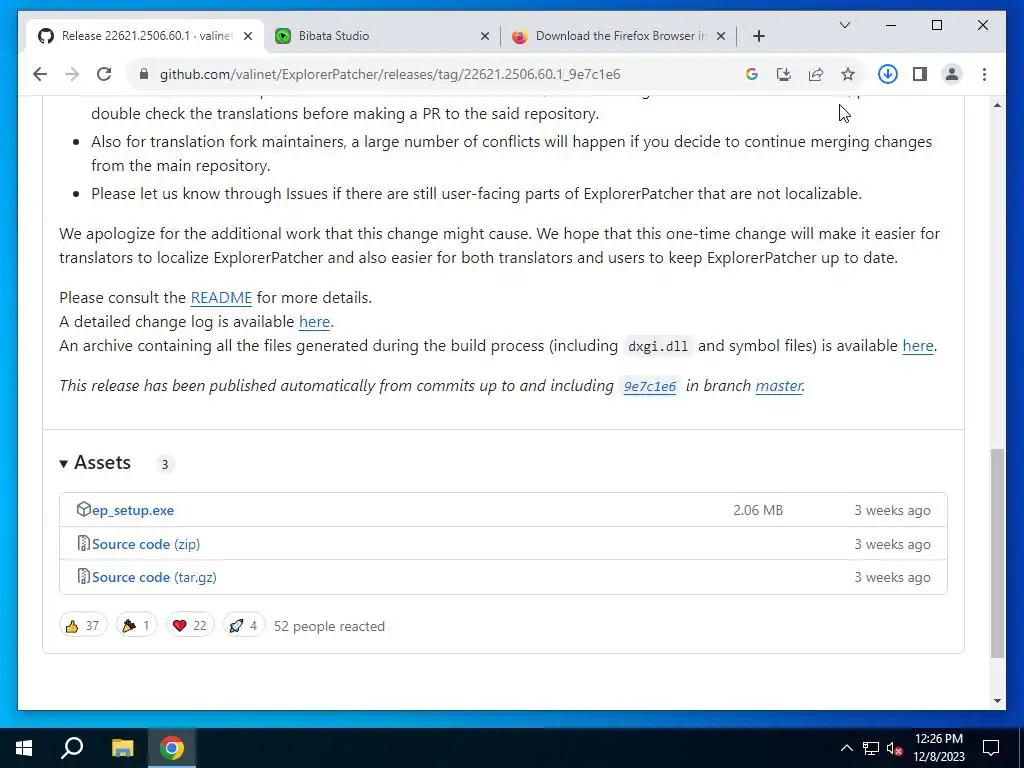Open the build archive here link

click(x=918, y=345)
